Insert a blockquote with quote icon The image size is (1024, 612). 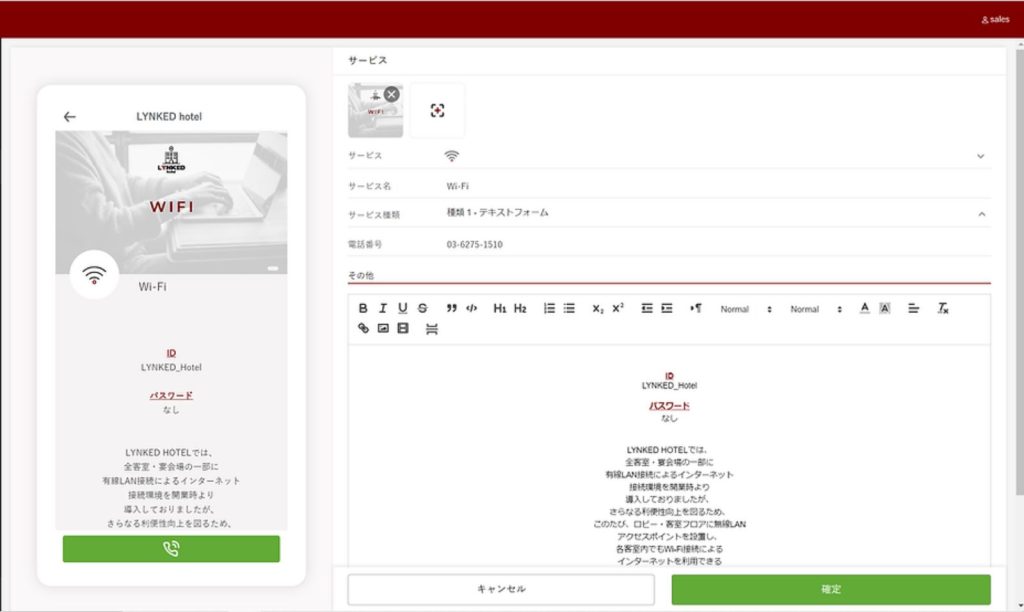pyautogui.click(x=451, y=308)
